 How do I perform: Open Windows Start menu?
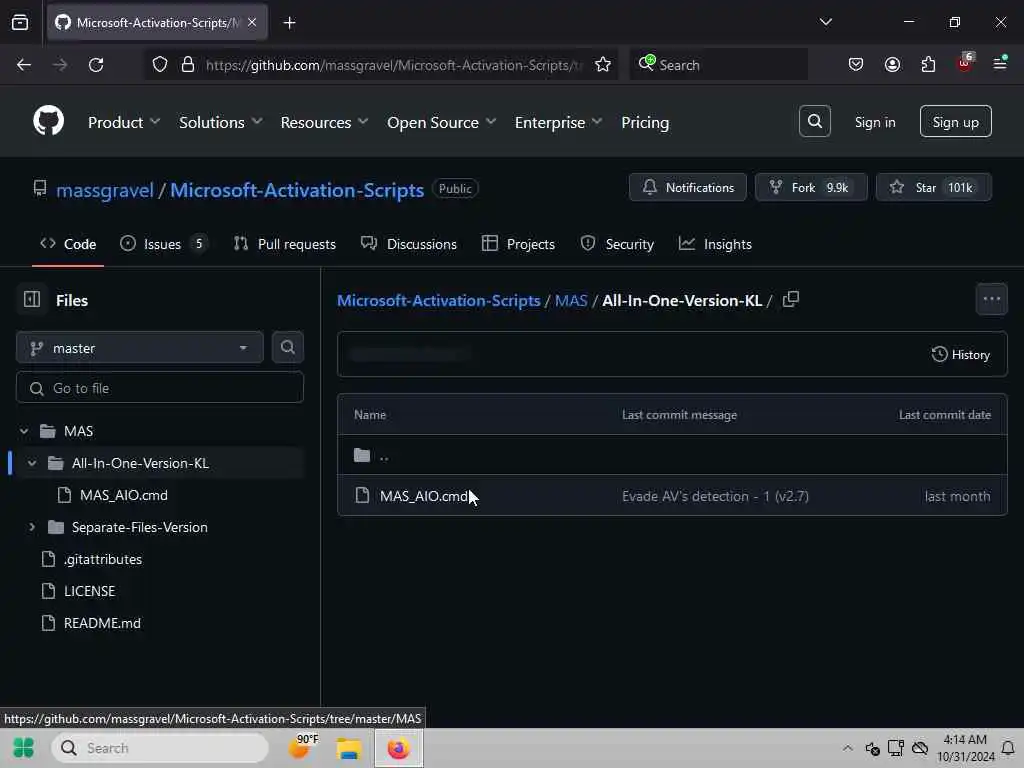[x=24, y=748]
